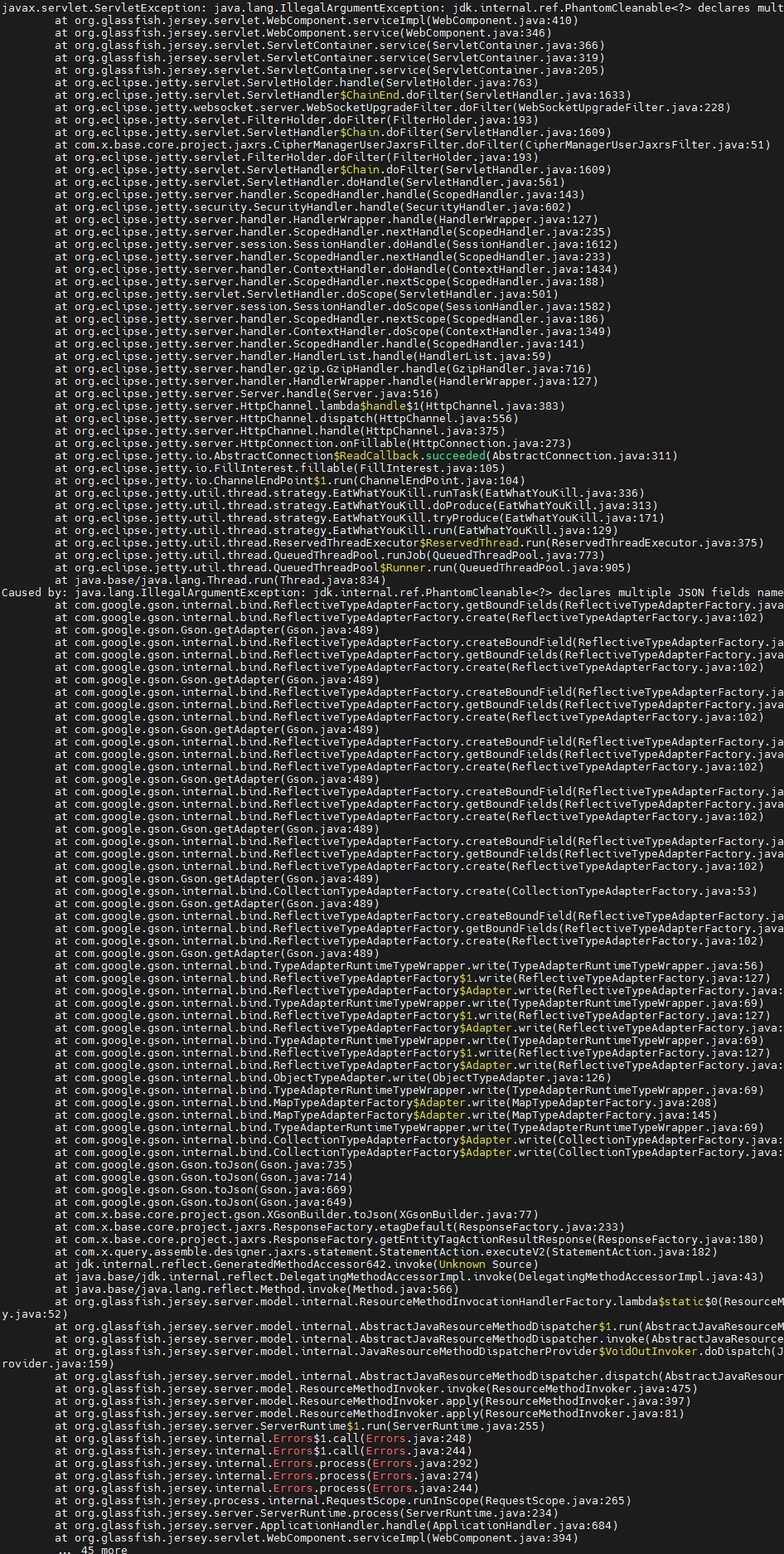Screen dimensions: 784x1554
Task: Select the ContextHandler.java:1349 line
Action: pyautogui.click(x=333, y=331)
